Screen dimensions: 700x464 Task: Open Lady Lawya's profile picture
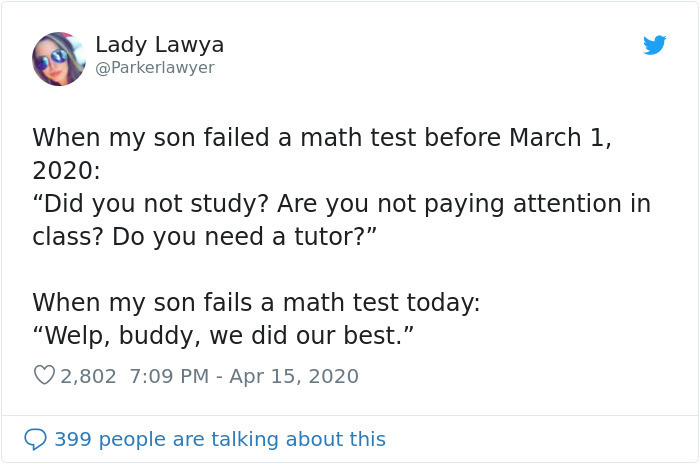click(x=59, y=59)
